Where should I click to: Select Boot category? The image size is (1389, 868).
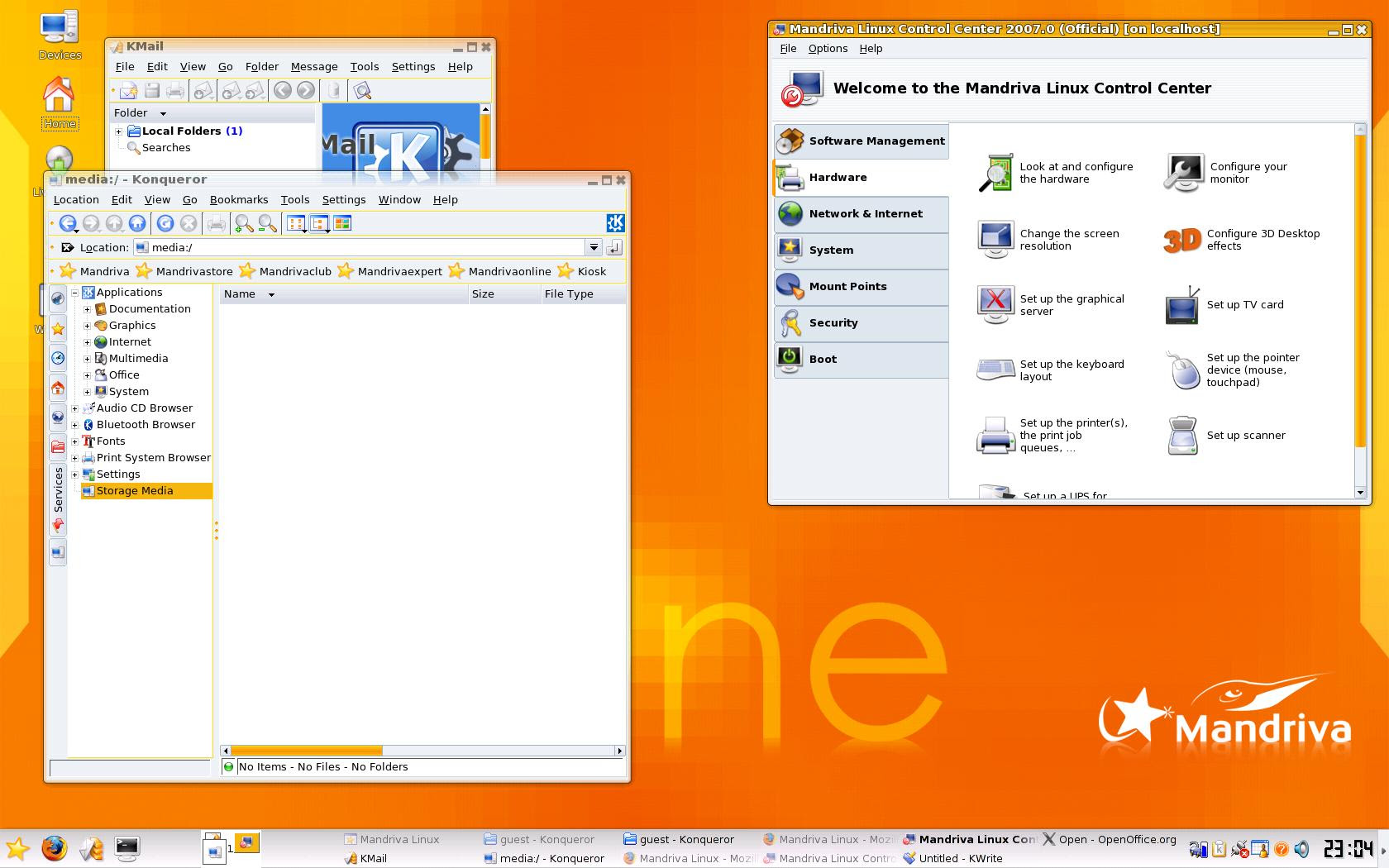pos(862,359)
